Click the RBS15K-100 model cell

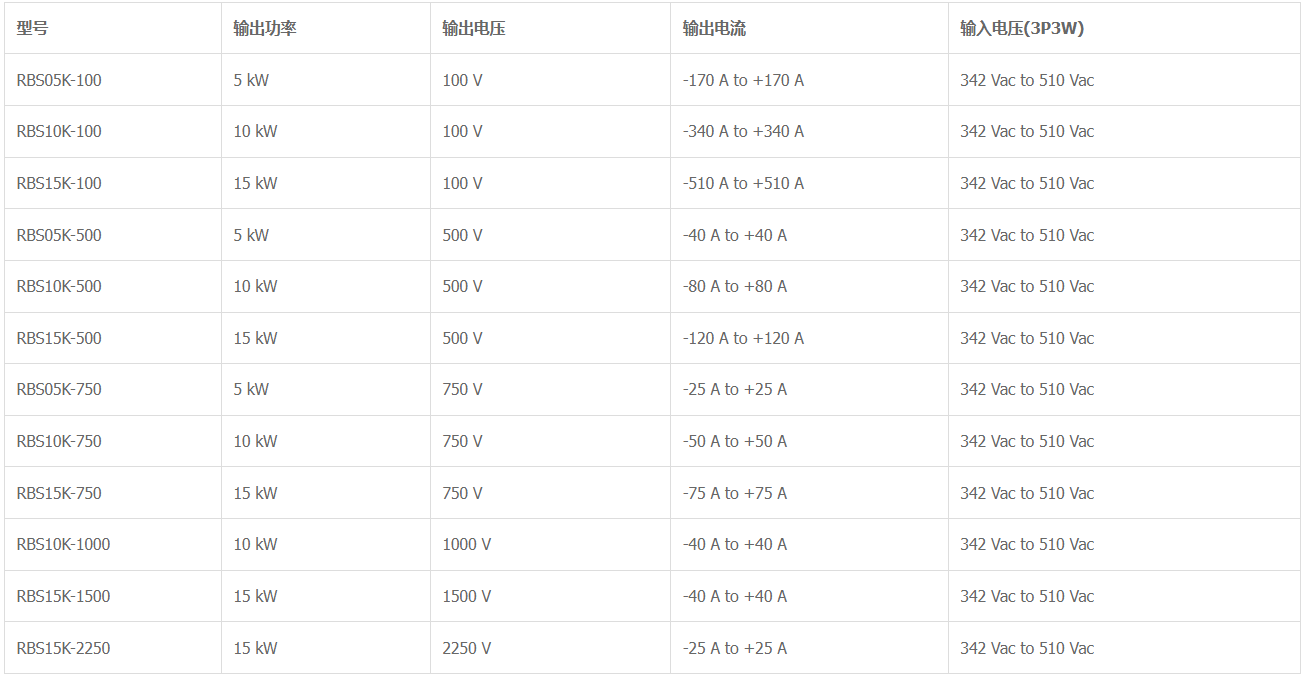tap(59, 183)
